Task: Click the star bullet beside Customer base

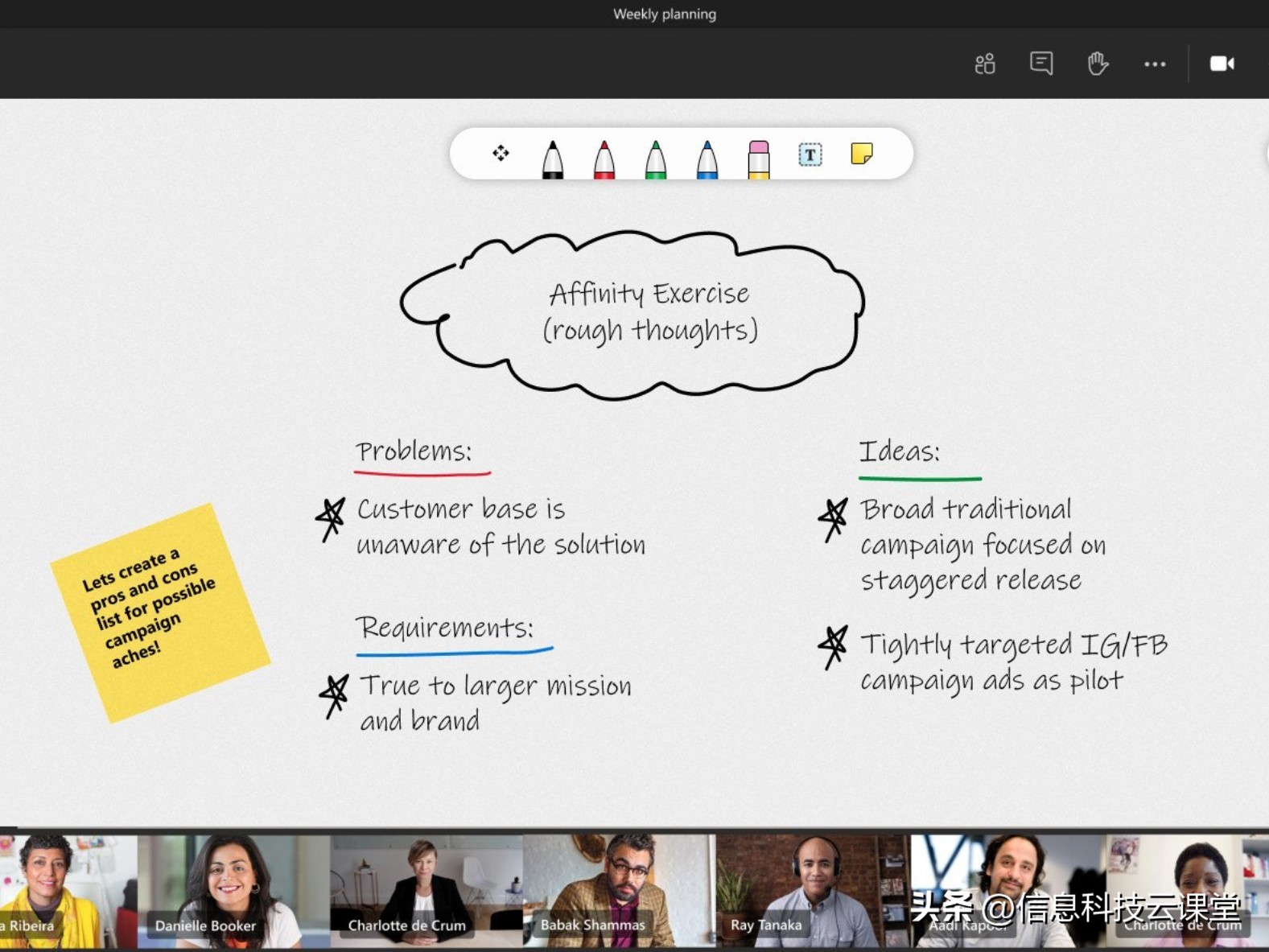Action: (x=331, y=519)
